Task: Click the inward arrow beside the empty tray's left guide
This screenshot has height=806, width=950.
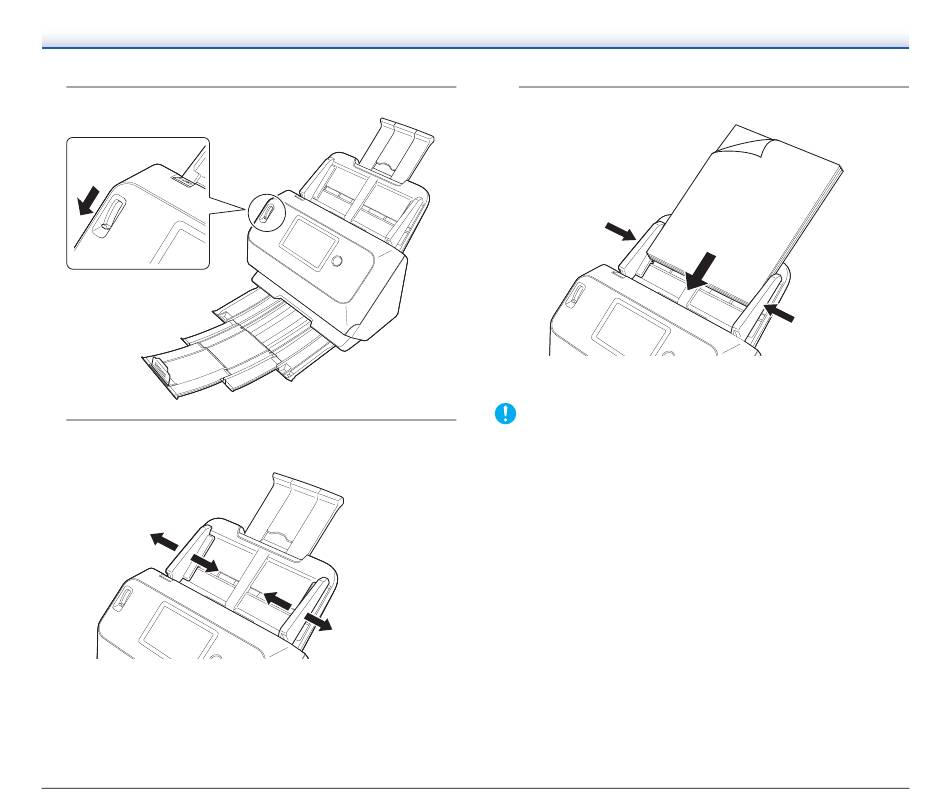Action: click(x=204, y=563)
